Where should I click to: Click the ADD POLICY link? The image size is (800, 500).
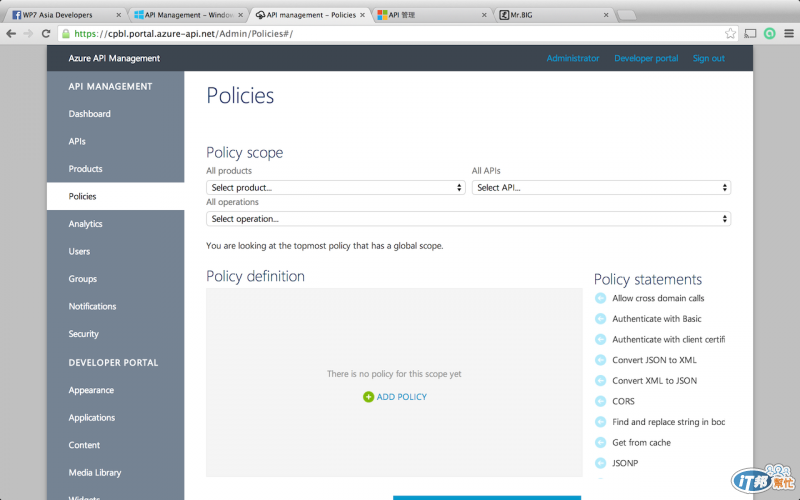402,397
